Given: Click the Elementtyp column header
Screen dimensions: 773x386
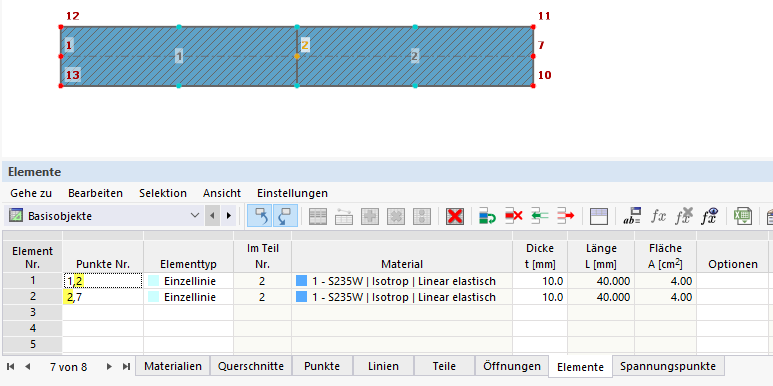Looking at the screenshot, I should pos(188,256).
